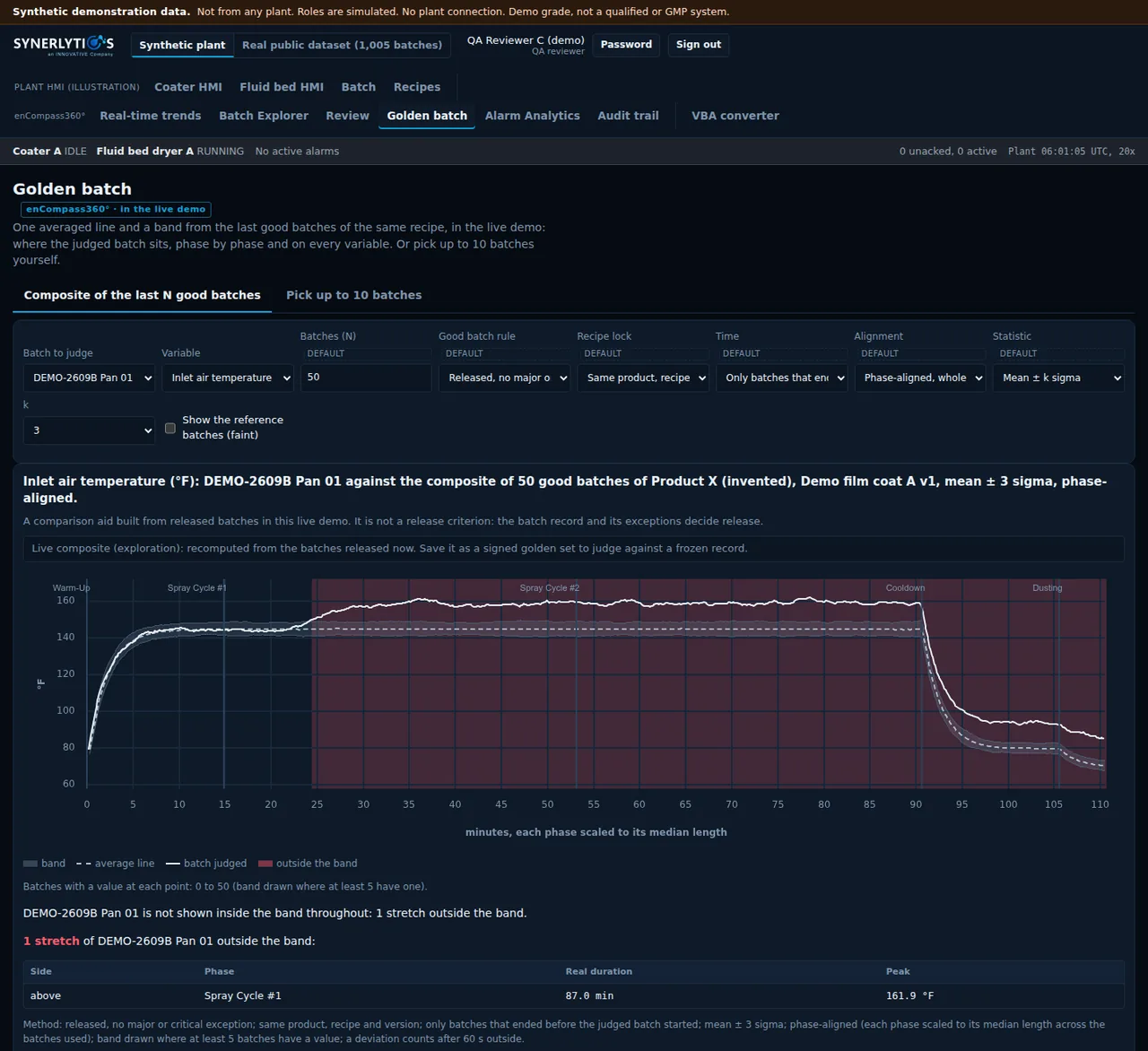
Task: Click the "No active alarms" status text
Action: click(297, 152)
